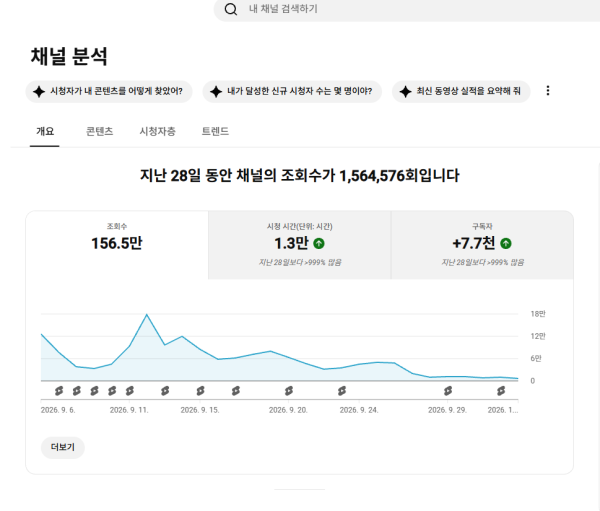This screenshot has height=511, width=600.
Task: Click the green up arrow beside +7.7천
Action: coord(506,243)
